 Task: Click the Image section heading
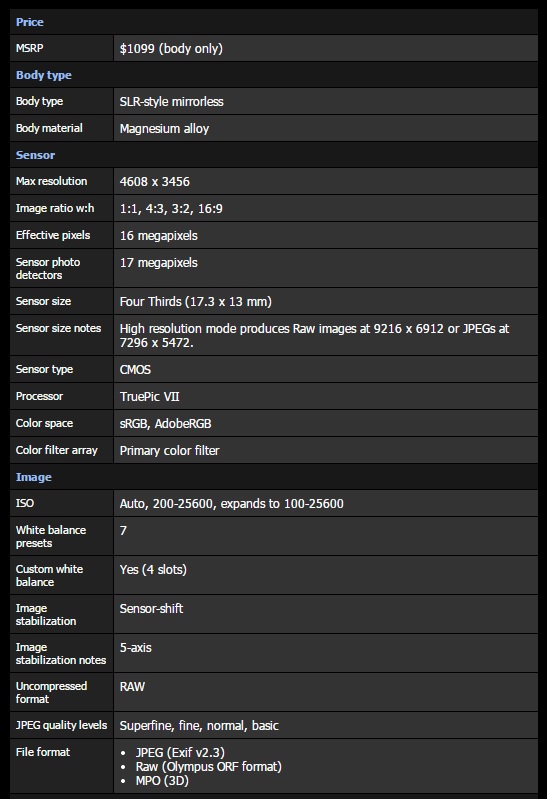tap(34, 477)
